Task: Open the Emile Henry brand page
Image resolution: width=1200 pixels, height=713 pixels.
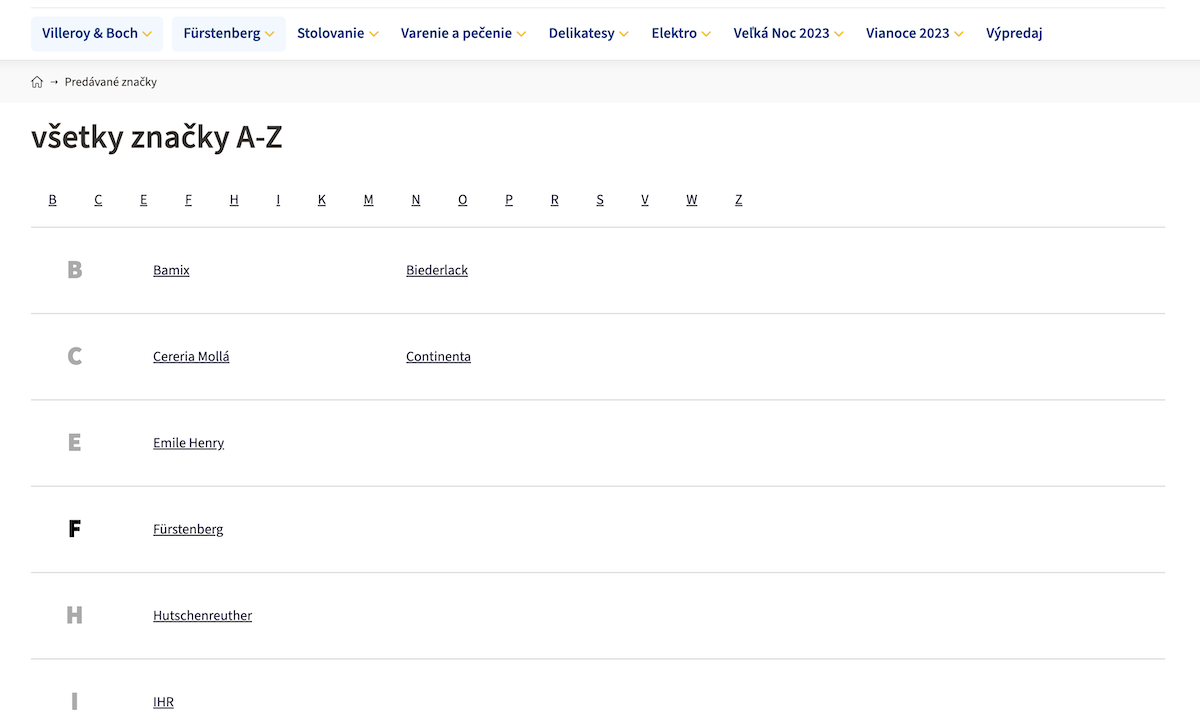Action: pos(188,443)
